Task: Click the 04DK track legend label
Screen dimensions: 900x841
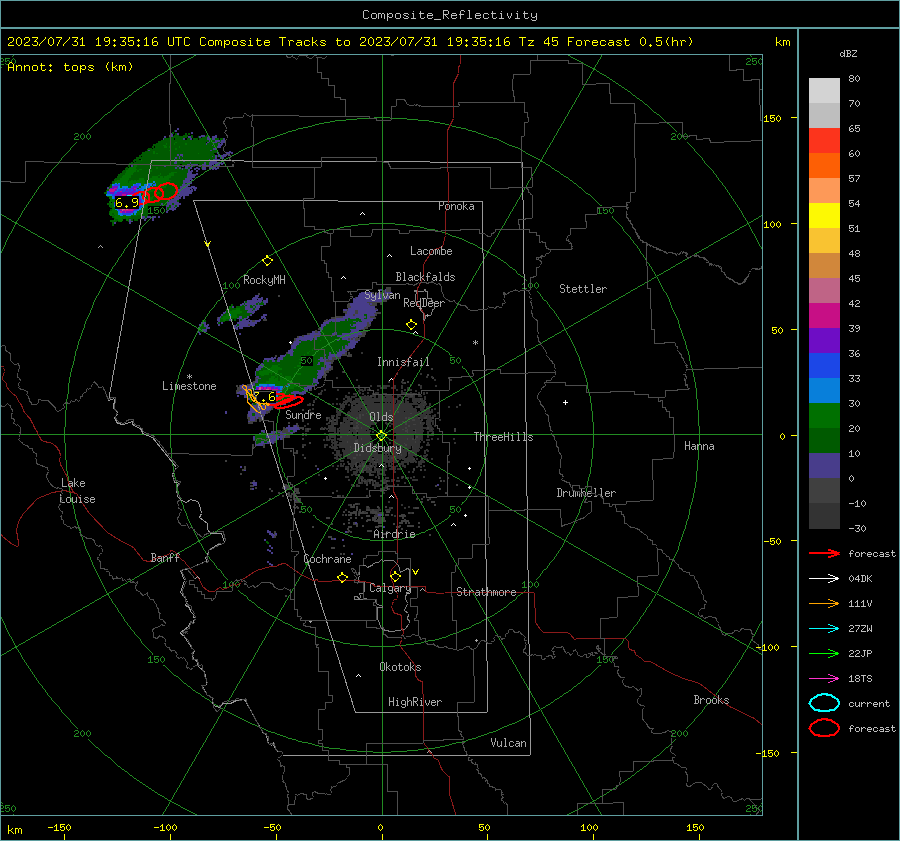Action: coord(860,579)
